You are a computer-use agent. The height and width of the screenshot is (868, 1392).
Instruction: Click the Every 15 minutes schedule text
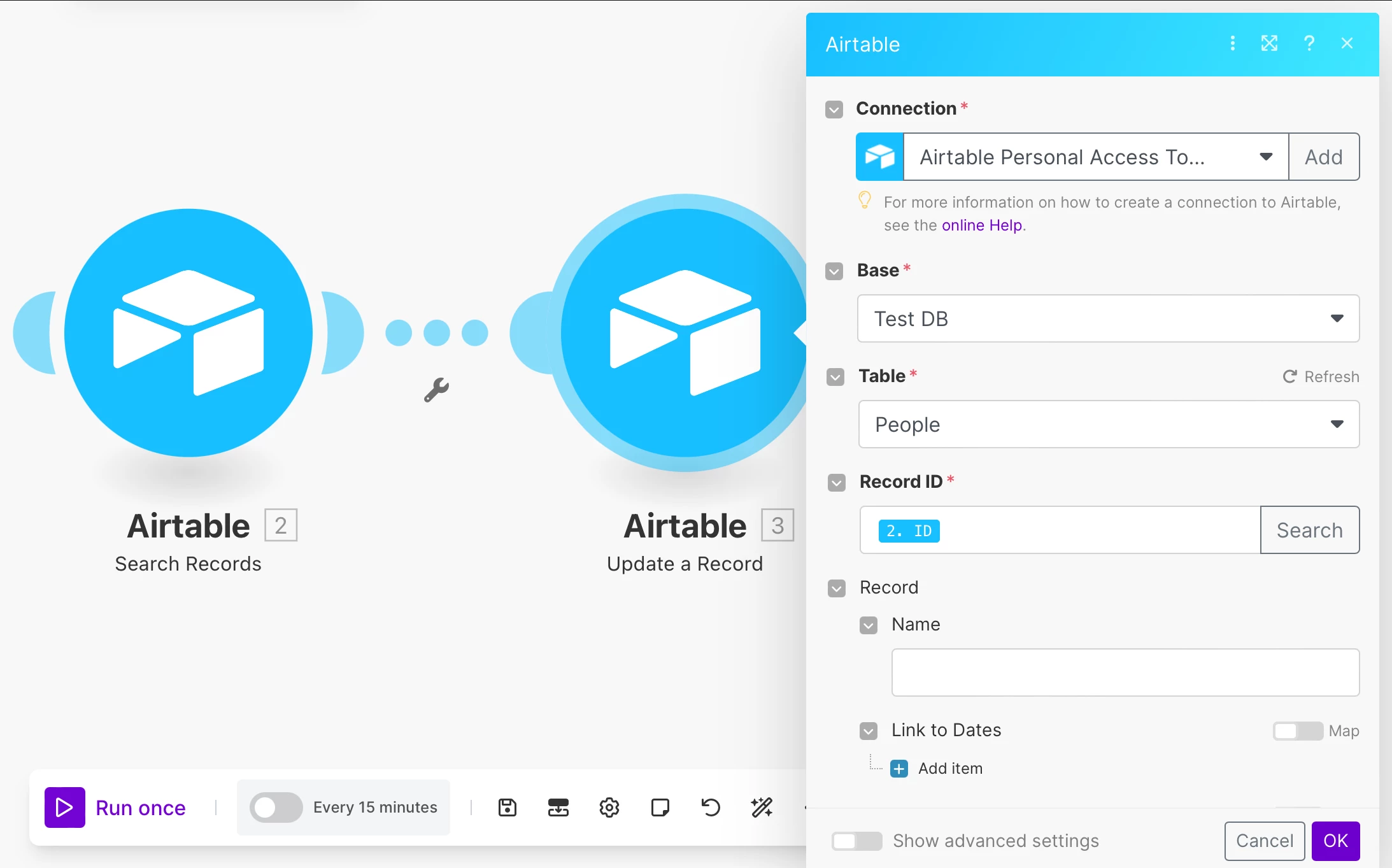(375, 808)
